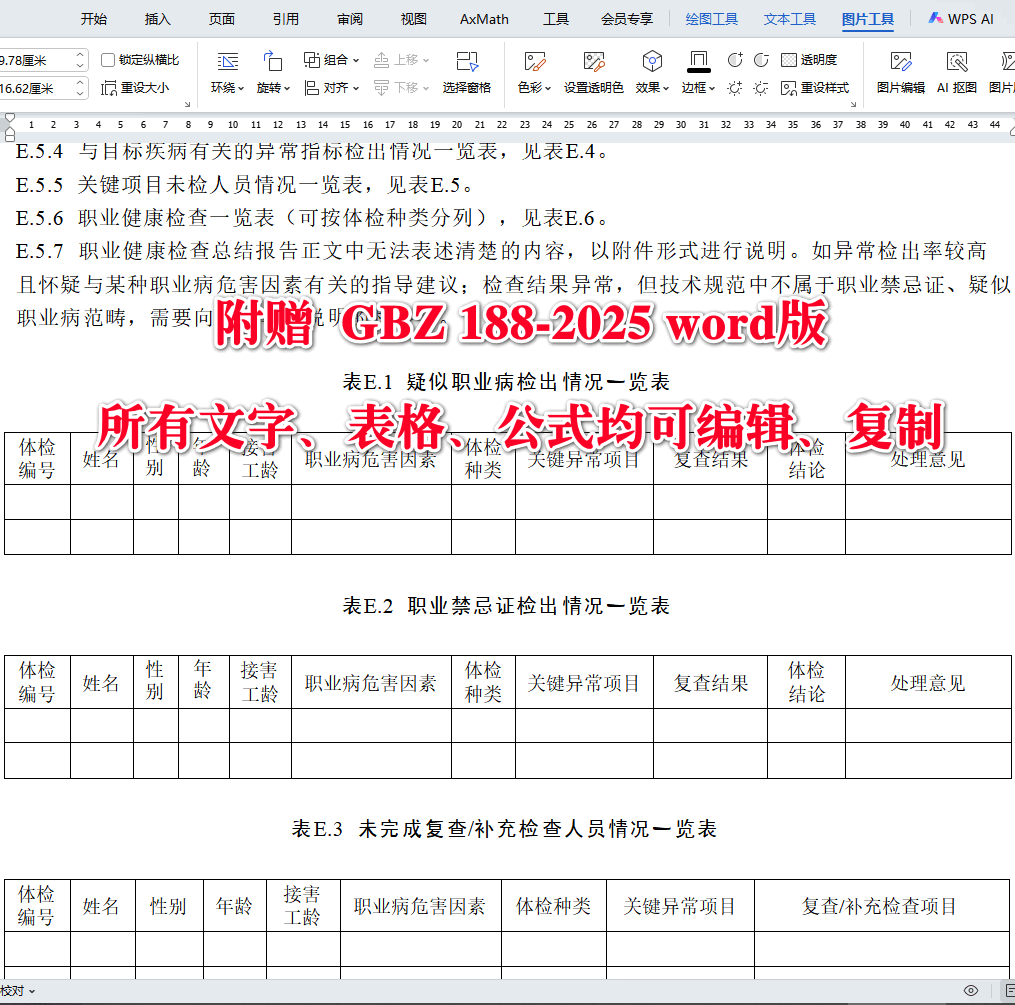This screenshot has width=1015, height=1005.
Task: Switch to the 审阅 (Review) tab
Action: pyautogui.click(x=349, y=18)
